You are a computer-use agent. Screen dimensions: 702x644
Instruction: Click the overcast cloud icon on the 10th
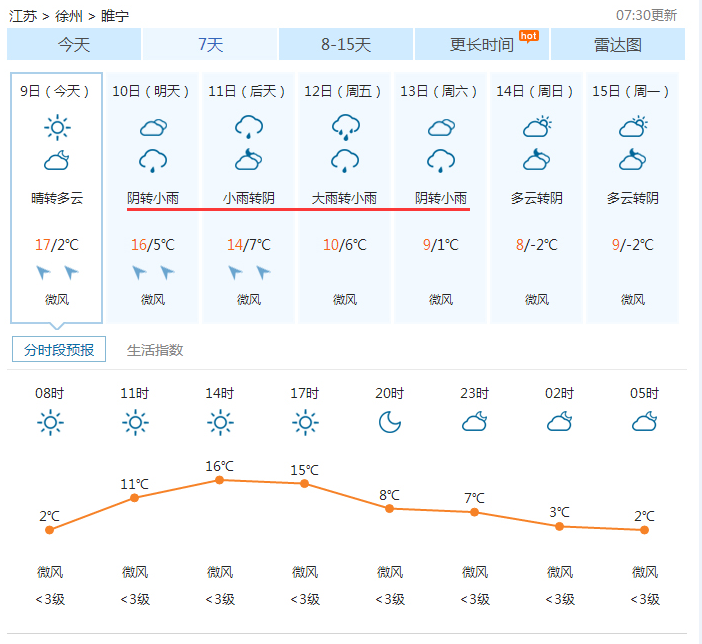[x=153, y=128]
